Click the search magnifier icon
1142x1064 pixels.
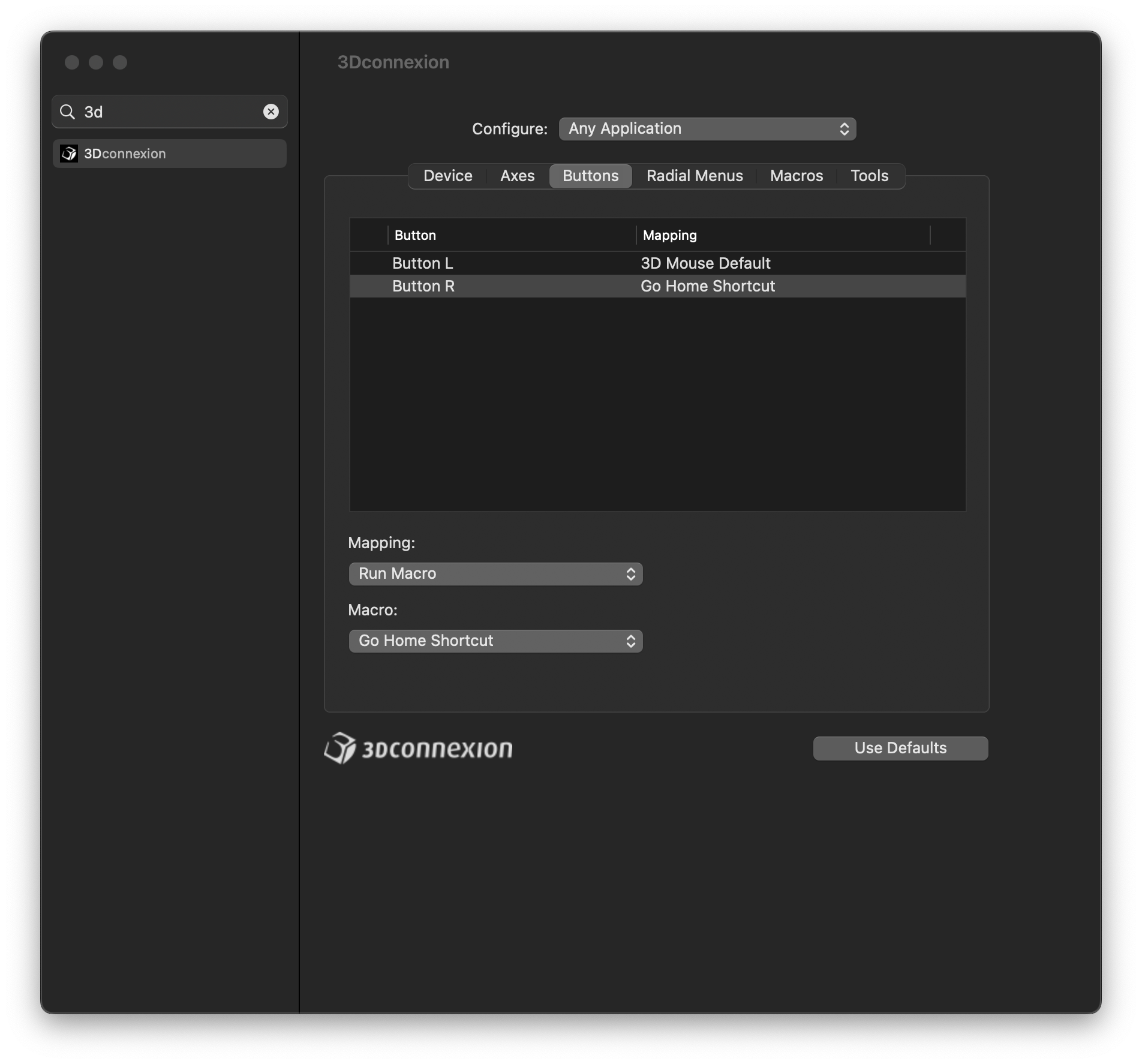[x=67, y=112]
